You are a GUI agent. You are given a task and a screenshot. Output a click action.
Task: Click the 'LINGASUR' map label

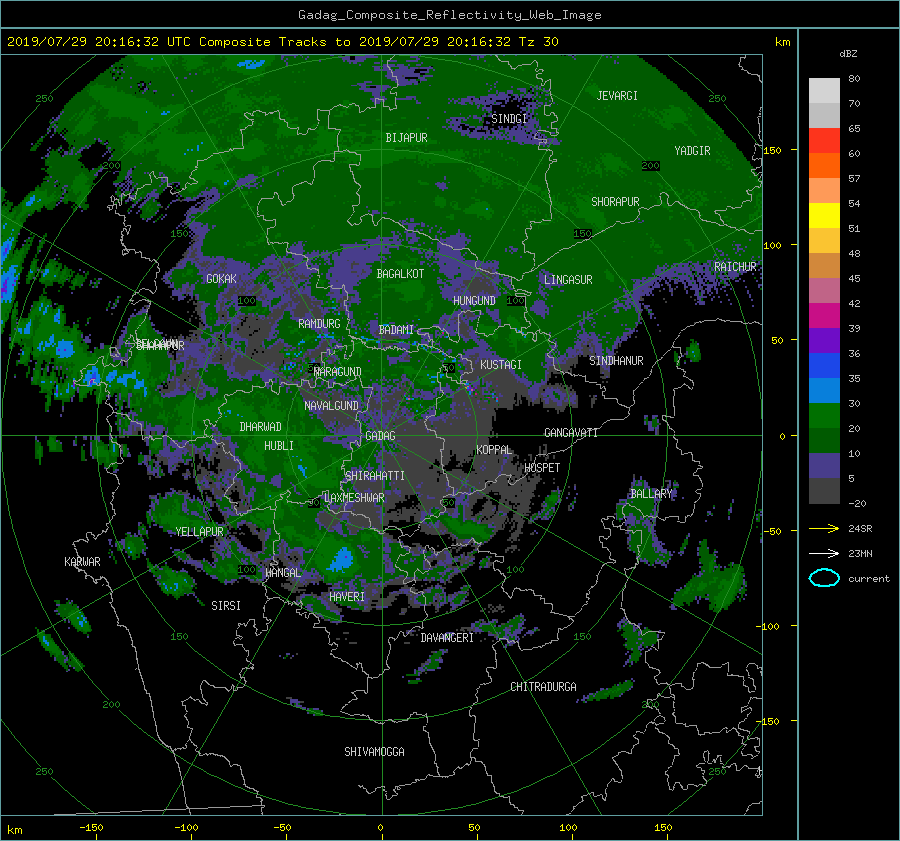coord(568,280)
